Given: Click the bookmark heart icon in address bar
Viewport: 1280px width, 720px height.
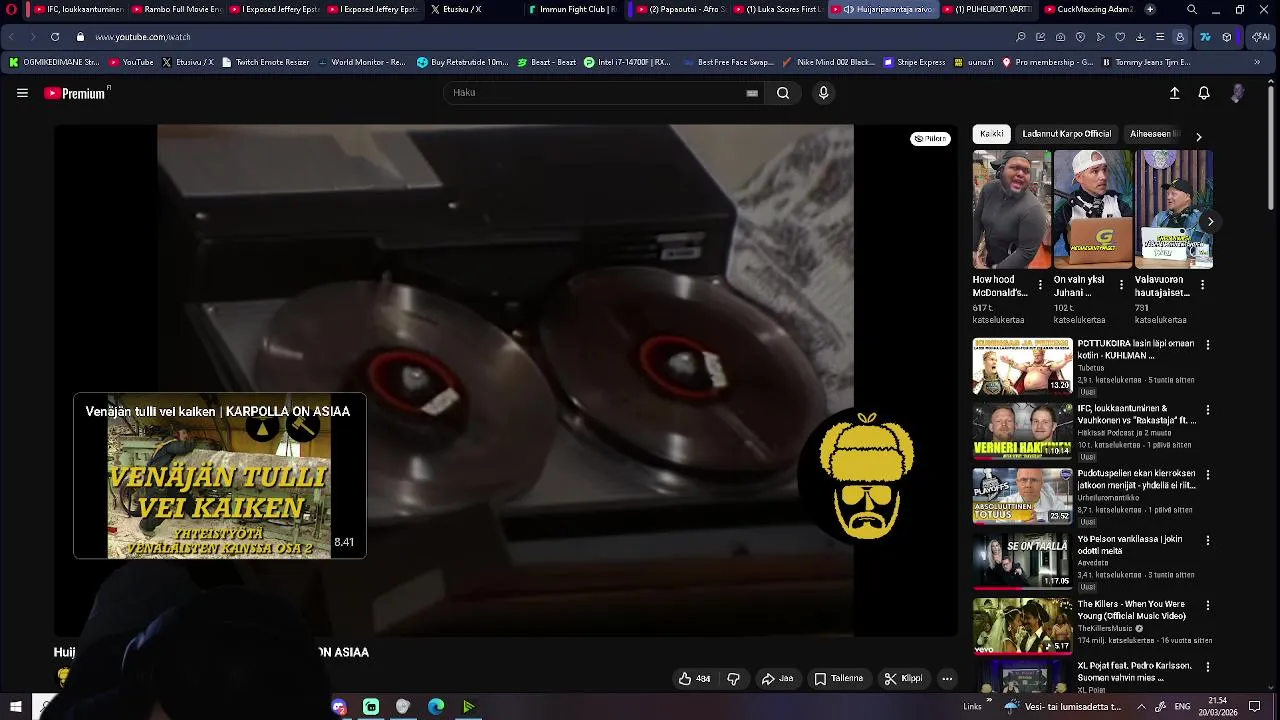Looking at the screenshot, I should (x=1120, y=37).
